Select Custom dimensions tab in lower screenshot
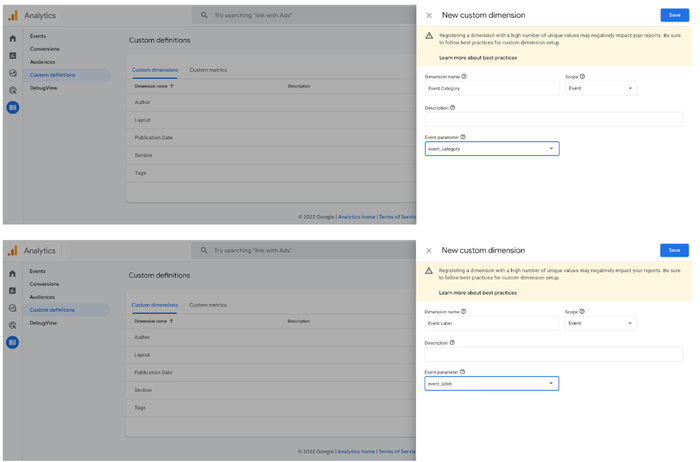 [154, 305]
